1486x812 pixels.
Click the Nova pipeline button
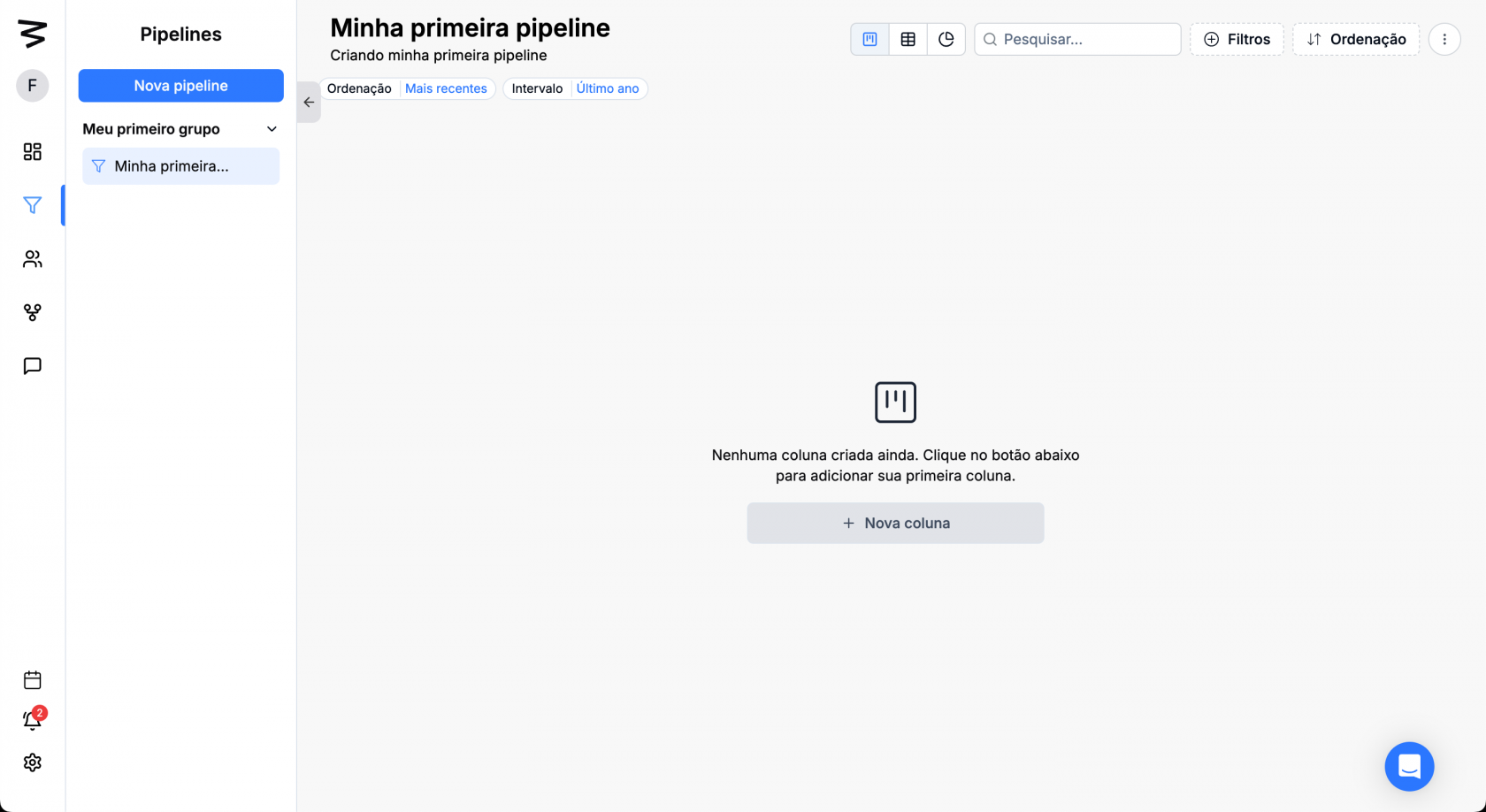180,86
